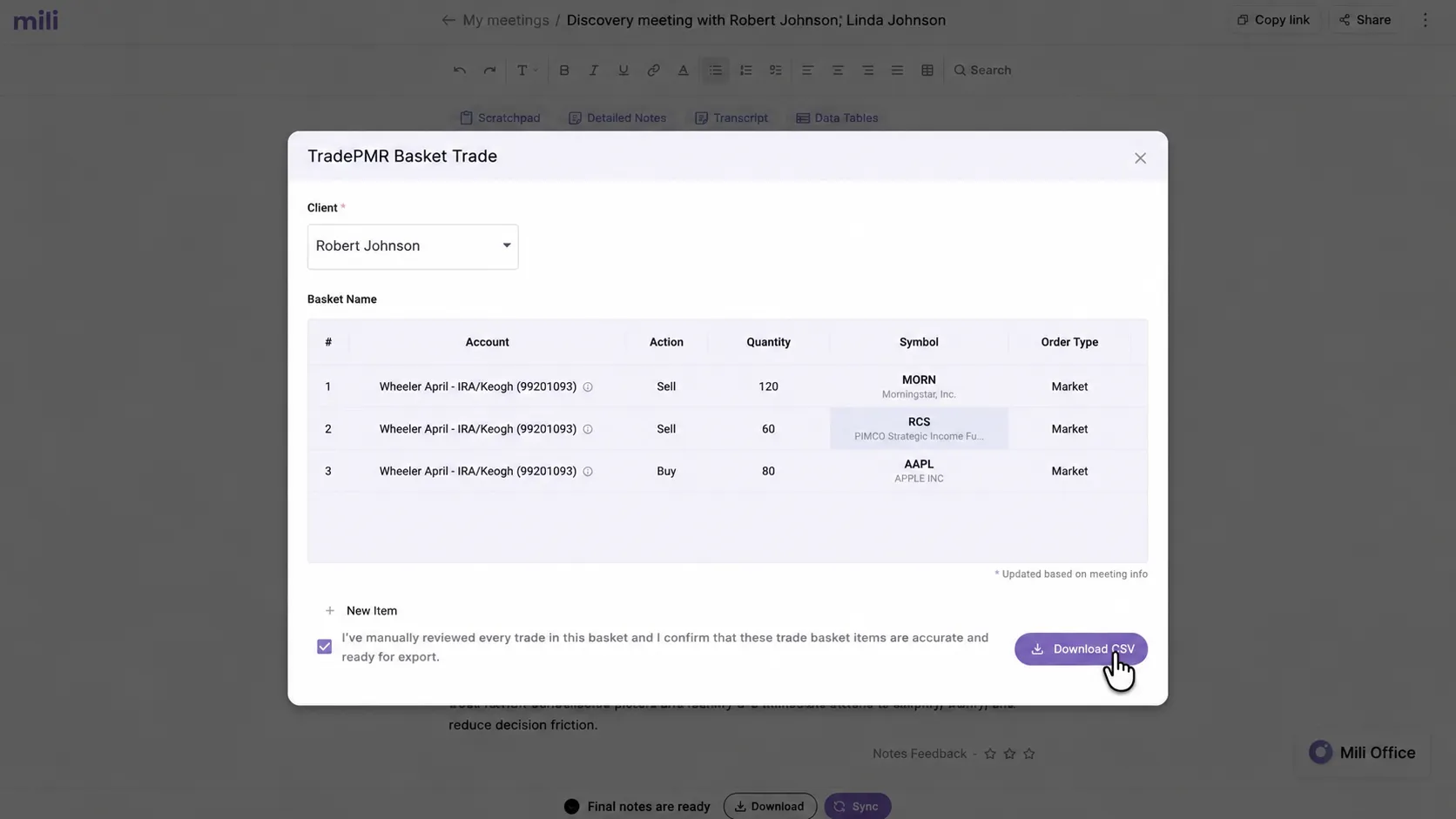Rate the notes with the first star
Screen dimensions: 1456x819
click(990, 754)
